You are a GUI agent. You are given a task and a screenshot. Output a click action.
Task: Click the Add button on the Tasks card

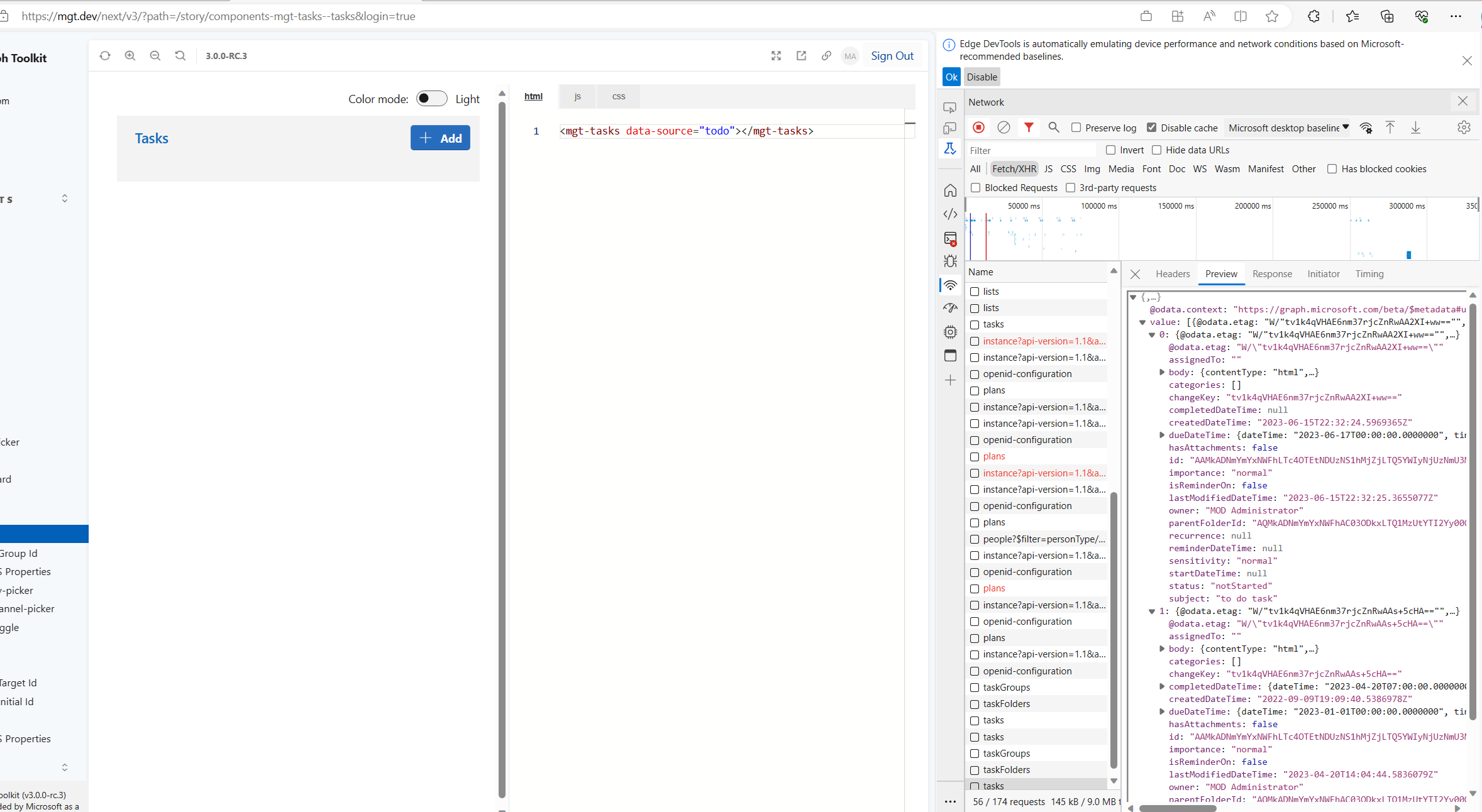click(440, 138)
